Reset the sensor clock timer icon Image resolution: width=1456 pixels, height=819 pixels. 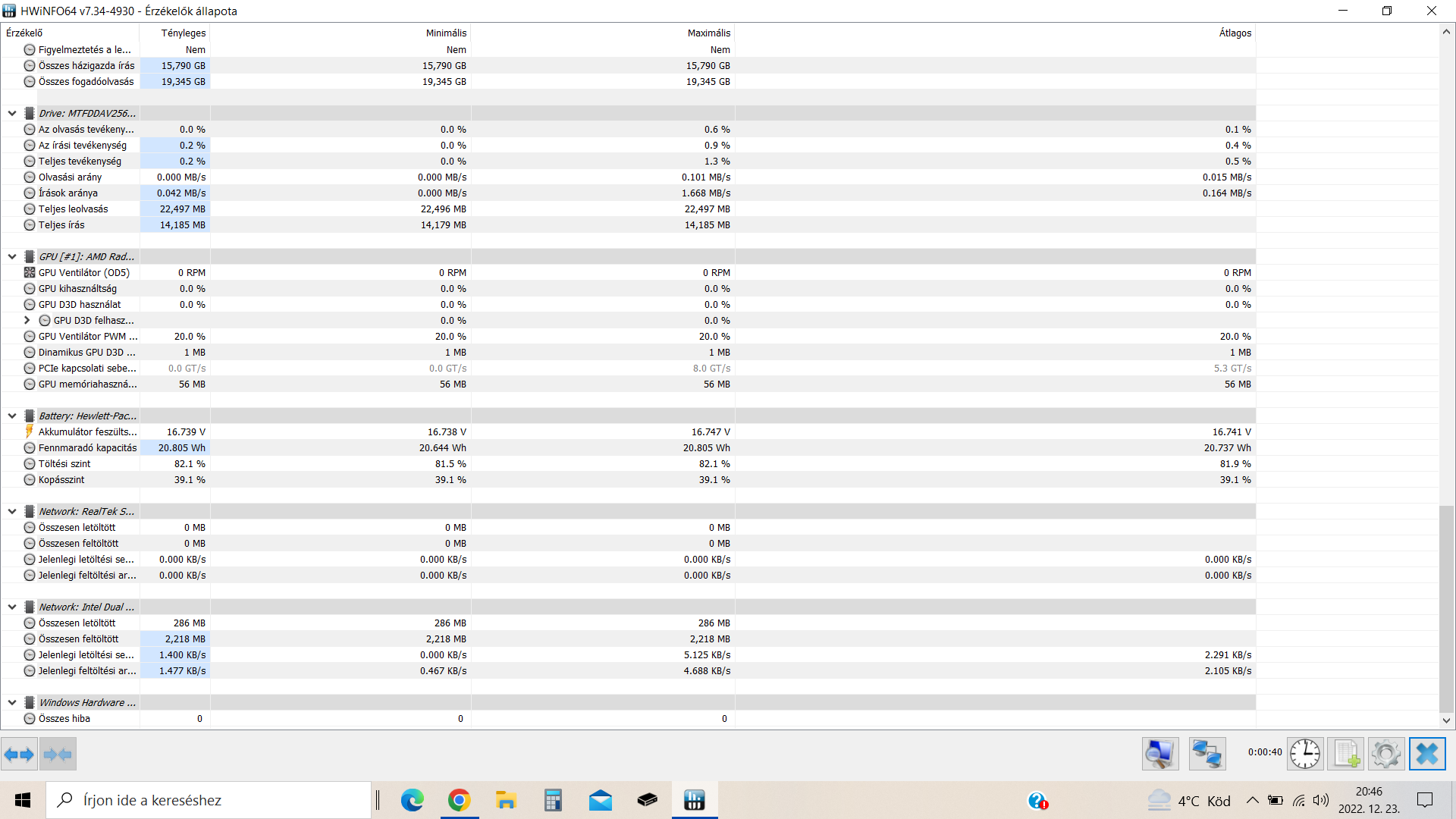coord(1305,754)
